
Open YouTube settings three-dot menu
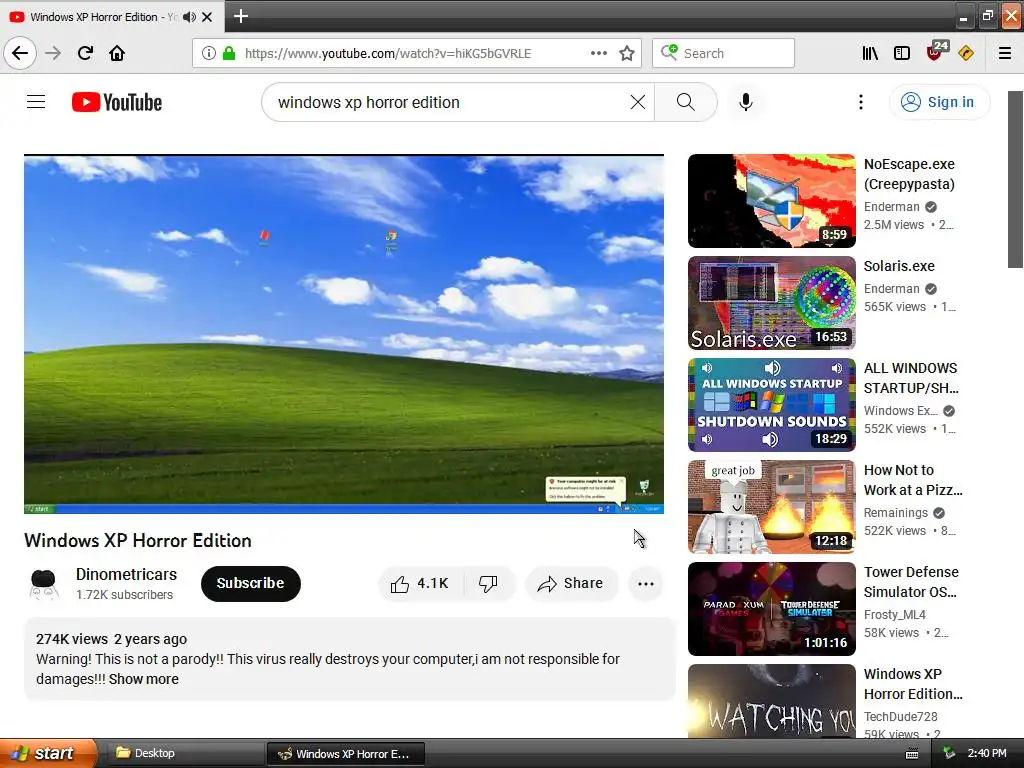[x=861, y=102]
